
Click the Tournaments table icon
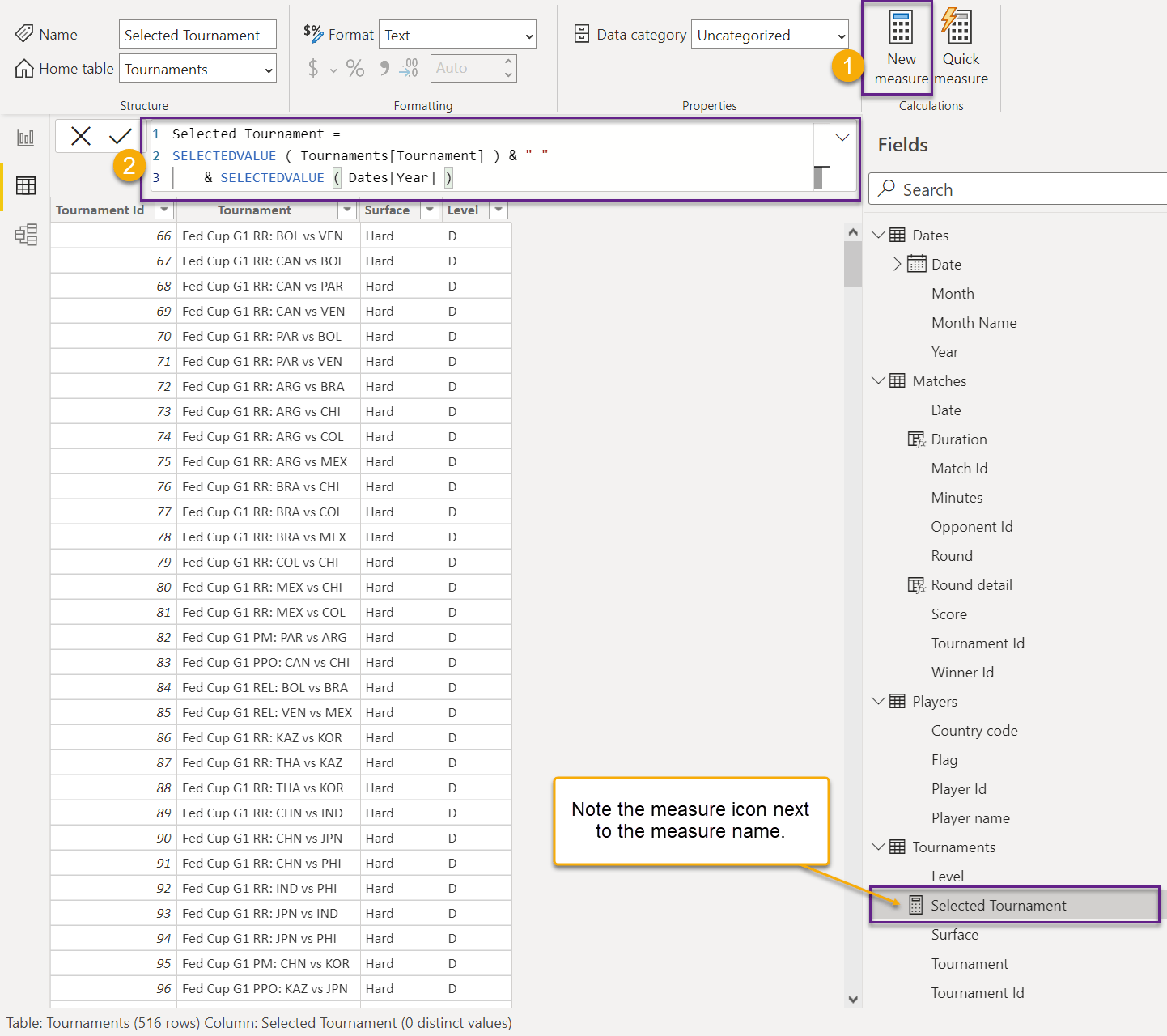tap(898, 847)
